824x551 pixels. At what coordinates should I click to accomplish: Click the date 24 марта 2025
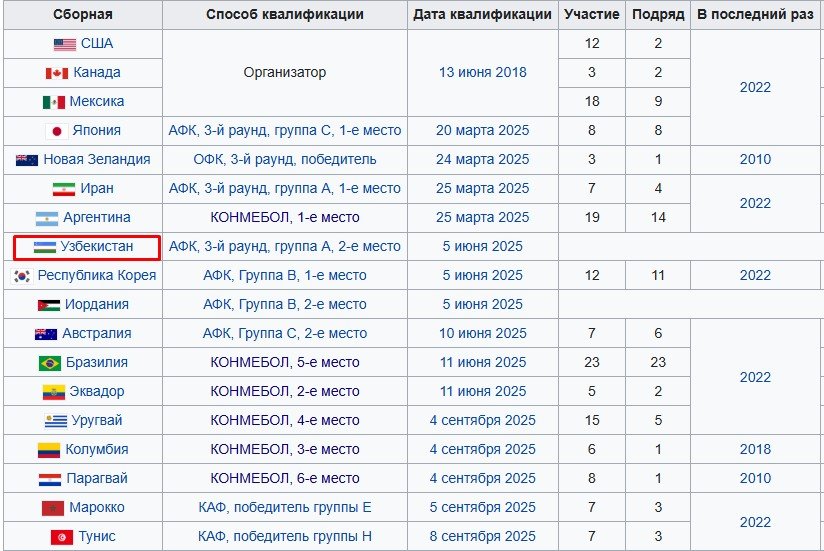(482, 159)
